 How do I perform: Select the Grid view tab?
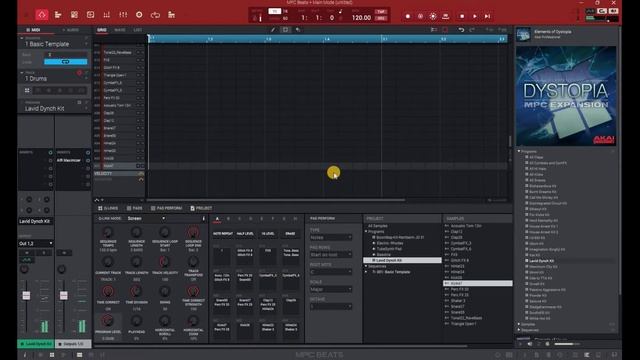(102, 30)
